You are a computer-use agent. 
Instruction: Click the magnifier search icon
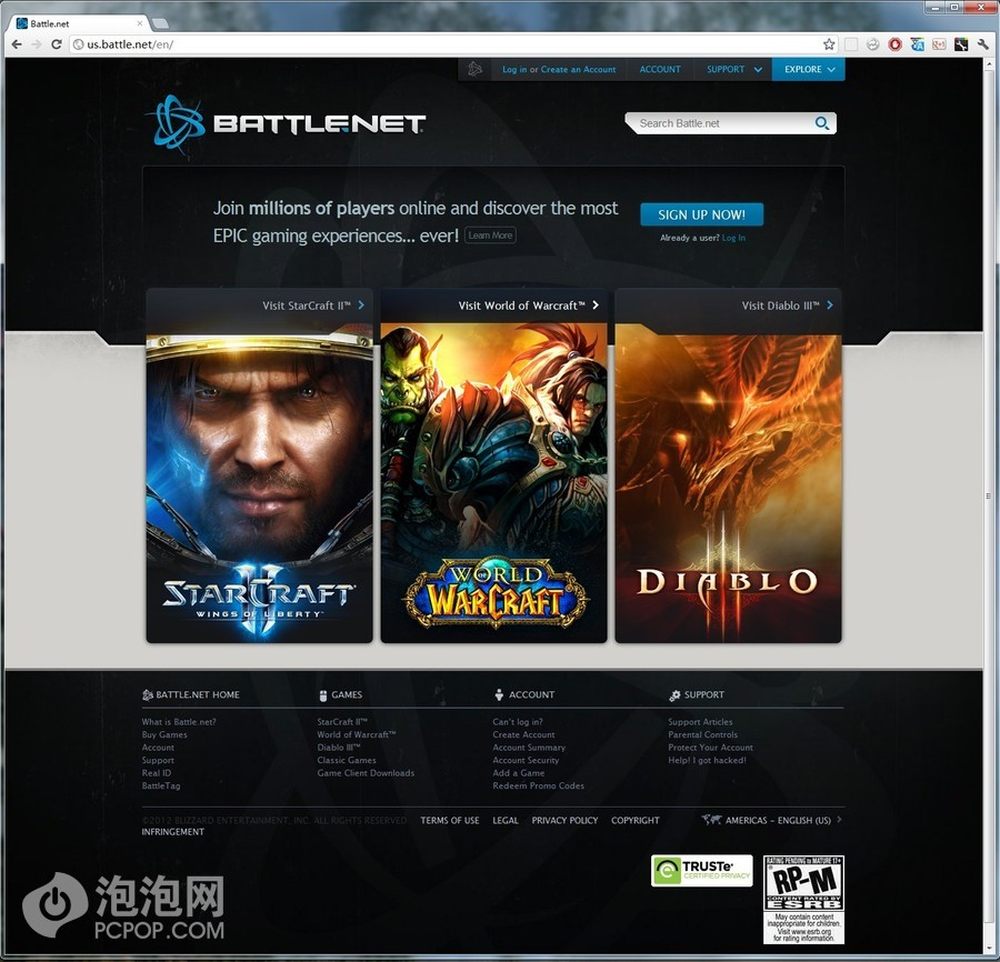[x=822, y=123]
